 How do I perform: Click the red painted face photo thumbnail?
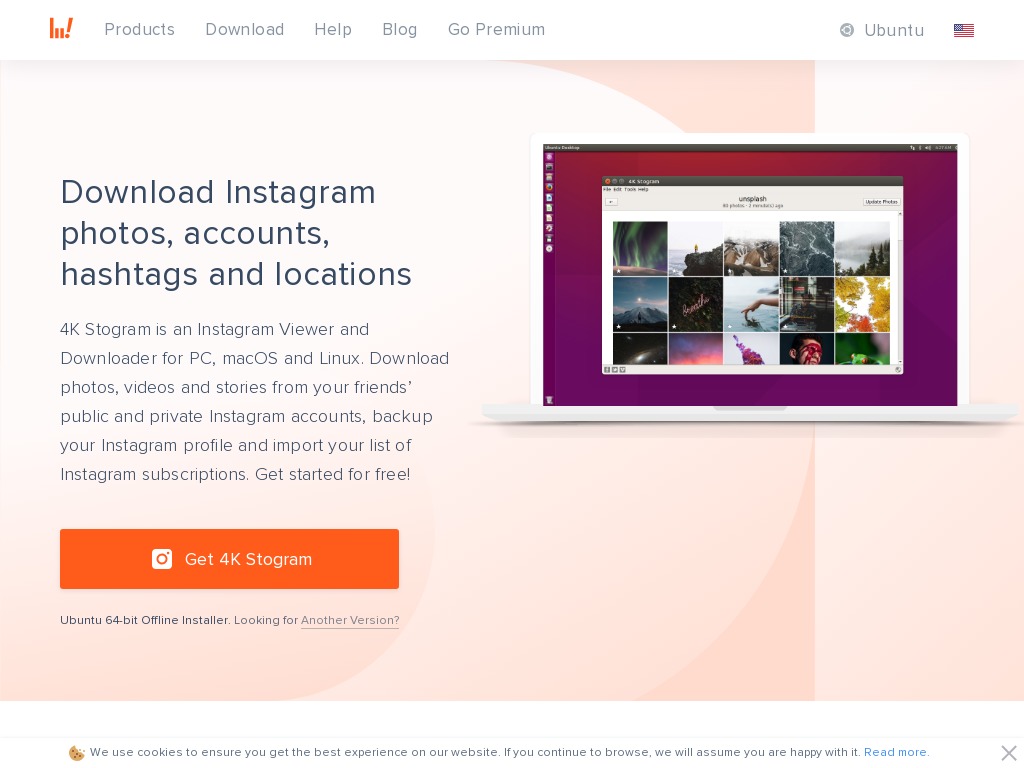pos(807,349)
